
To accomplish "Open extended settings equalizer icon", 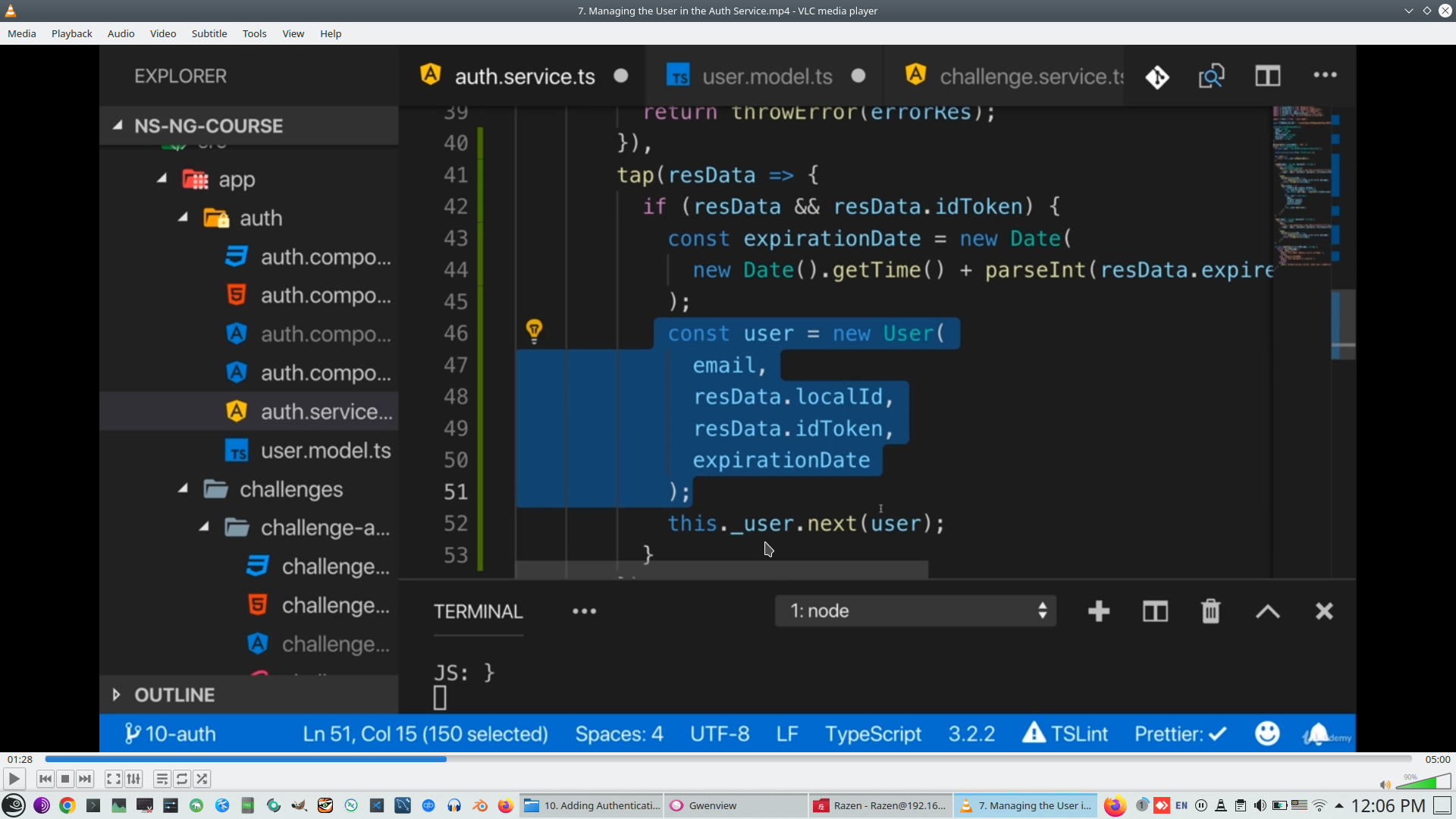I will (x=133, y=779).
